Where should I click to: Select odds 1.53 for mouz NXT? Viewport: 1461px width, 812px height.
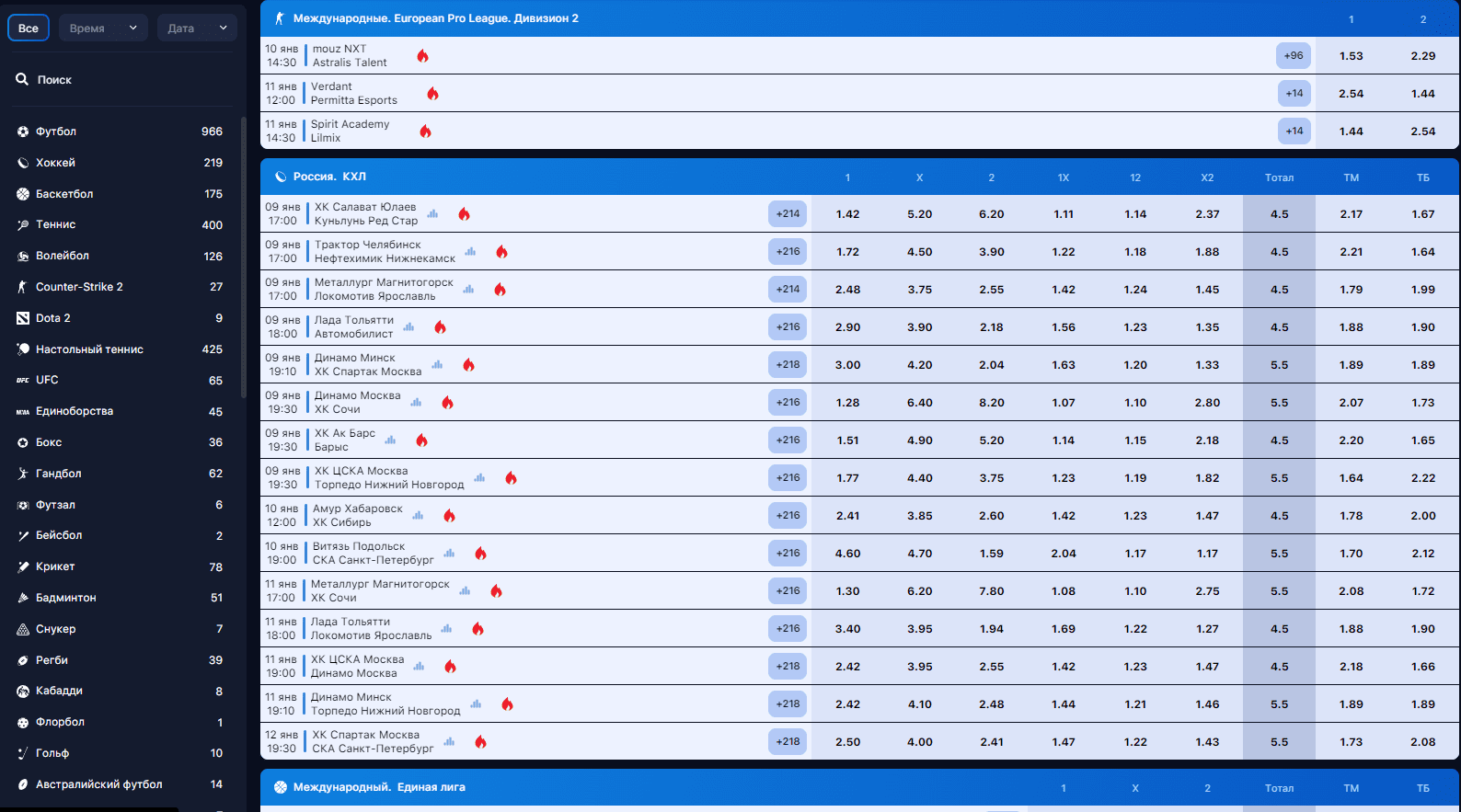(1351, 56)
